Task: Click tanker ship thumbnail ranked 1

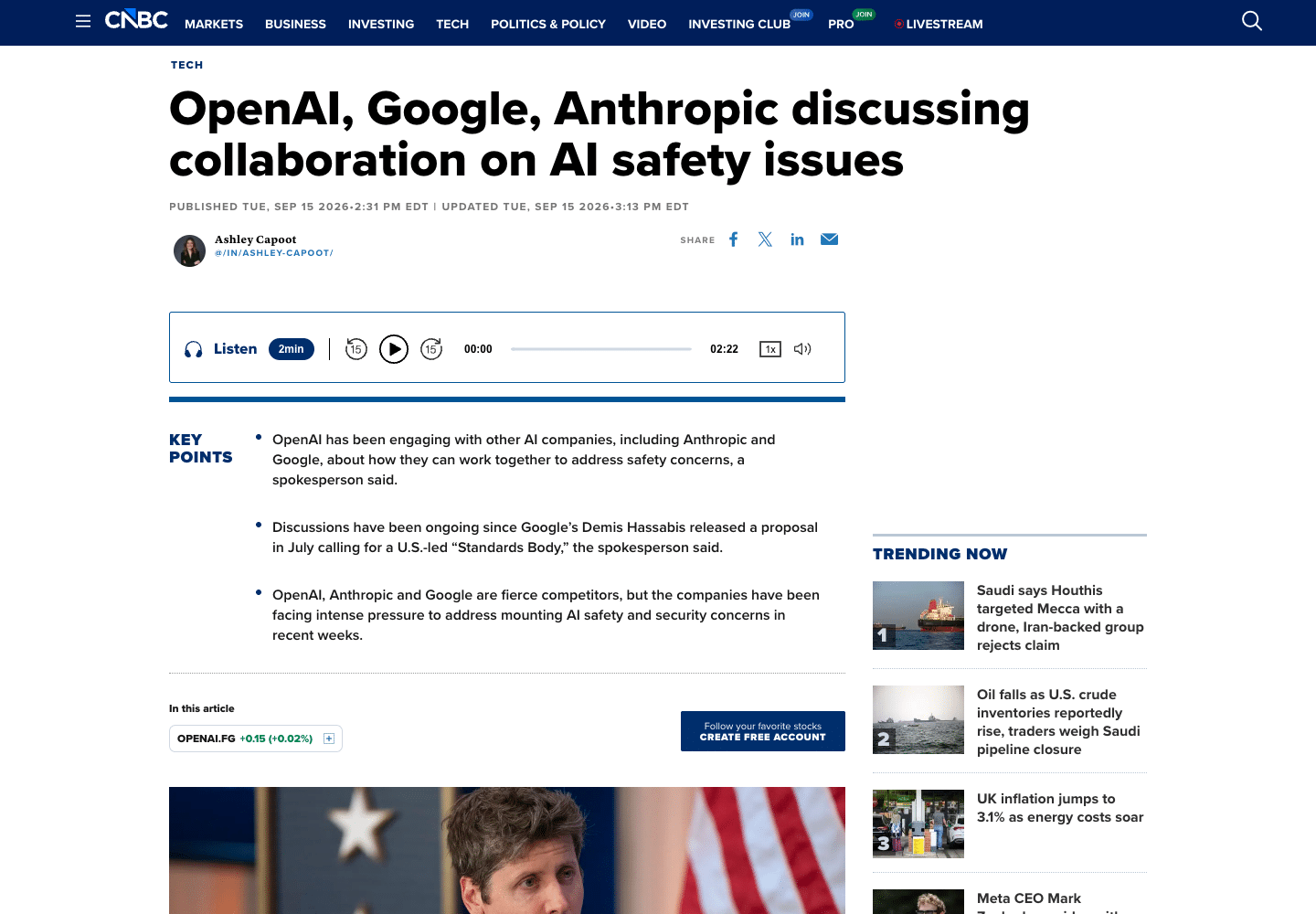Action: pos(918,615)
